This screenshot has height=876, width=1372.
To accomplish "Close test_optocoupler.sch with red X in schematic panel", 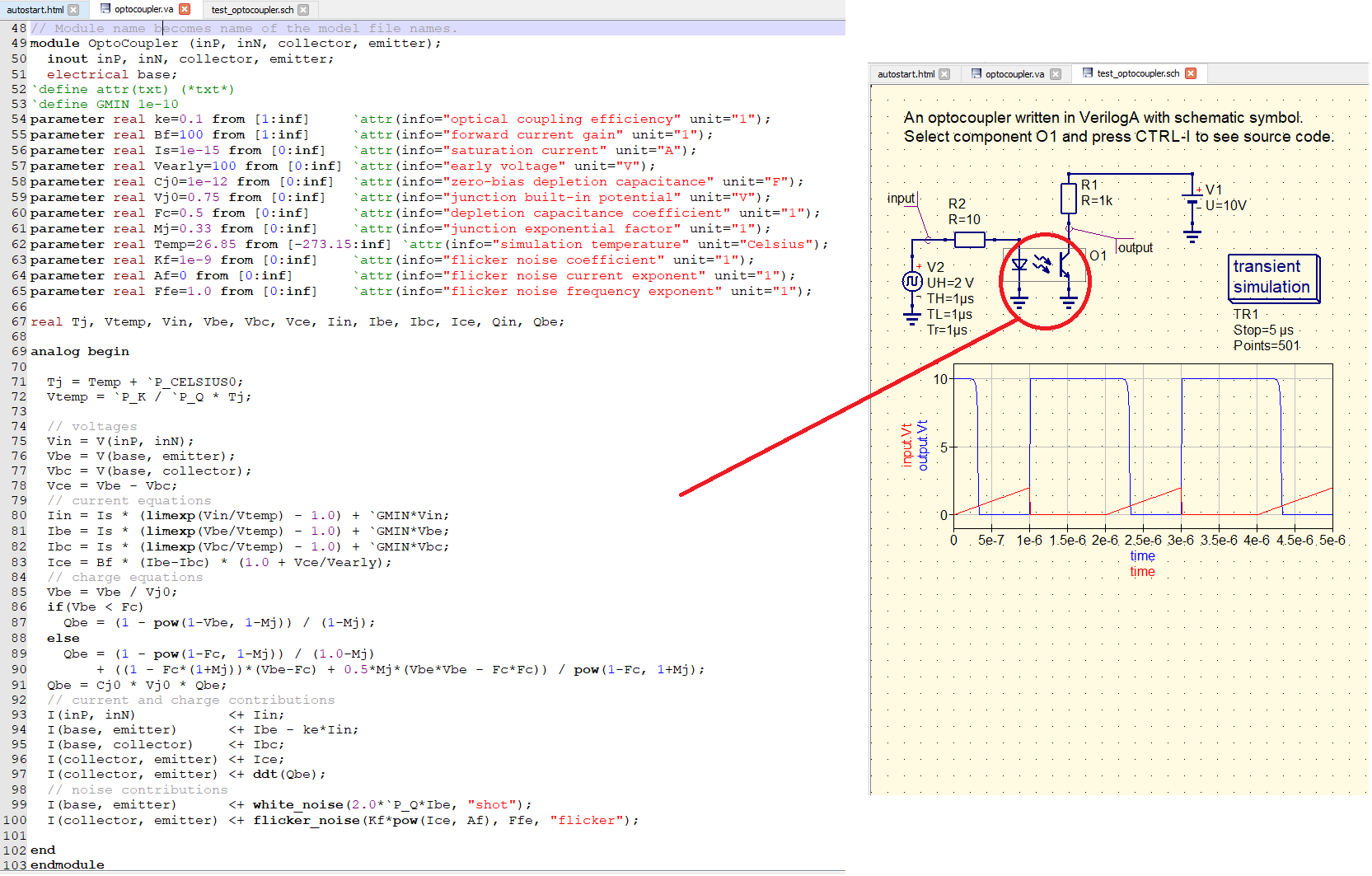I will click(x=1191, y=73).
